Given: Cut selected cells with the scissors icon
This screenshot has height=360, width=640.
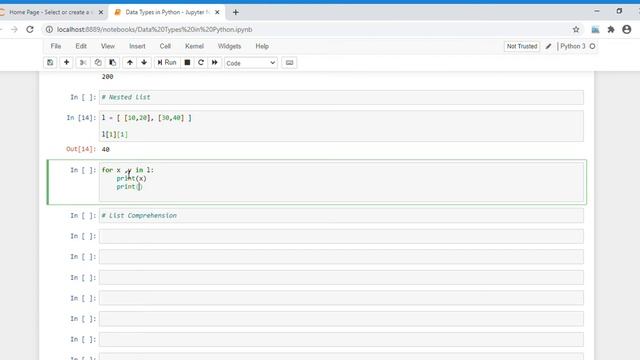Looking at the screenshot, I should point(83,63).
